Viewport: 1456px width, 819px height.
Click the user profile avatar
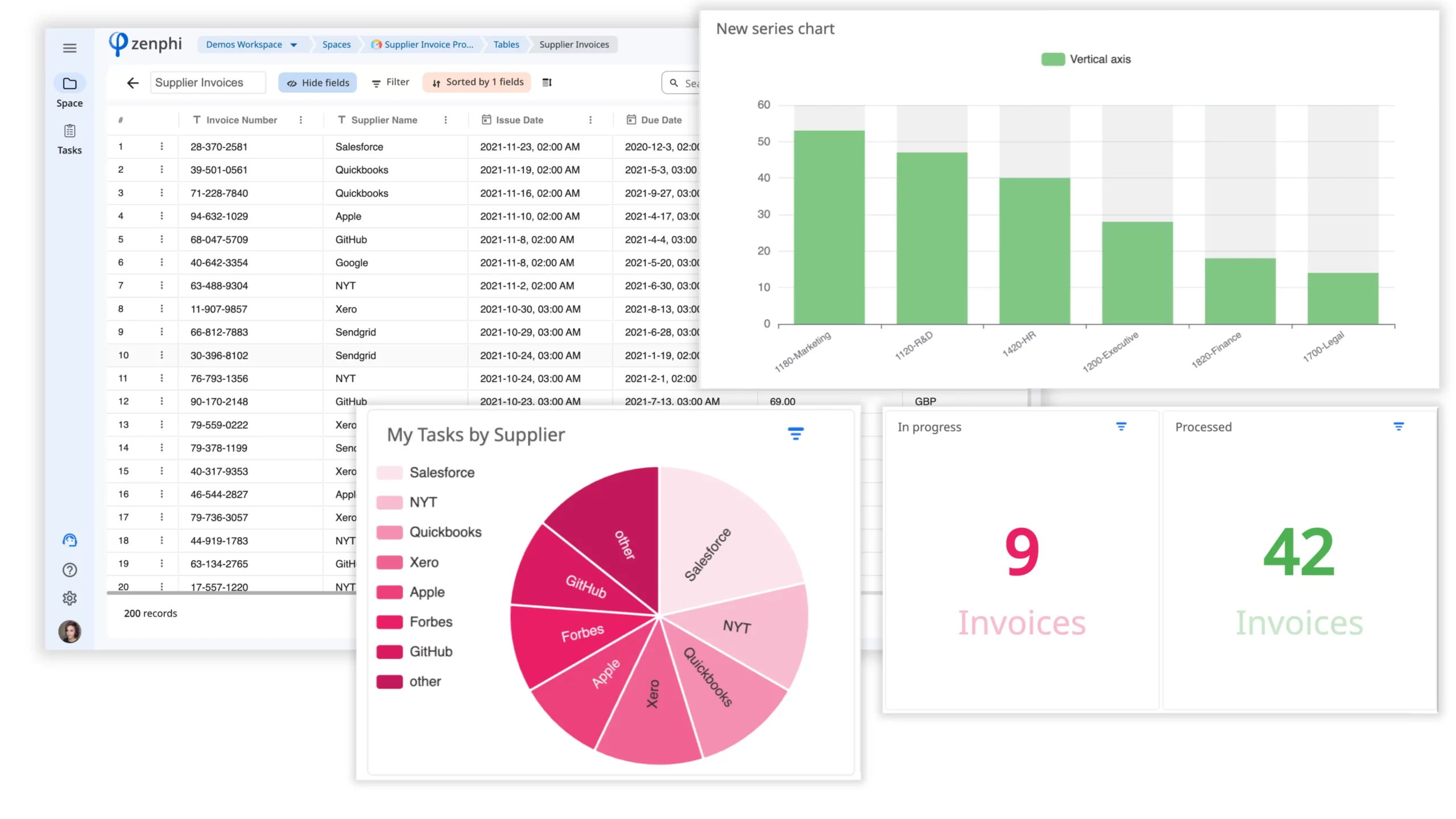tap(69, 631)
